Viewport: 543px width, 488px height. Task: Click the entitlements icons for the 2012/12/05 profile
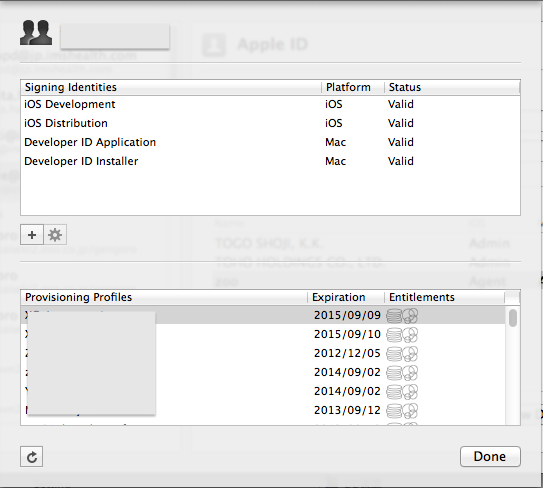(x=402, y=354)
